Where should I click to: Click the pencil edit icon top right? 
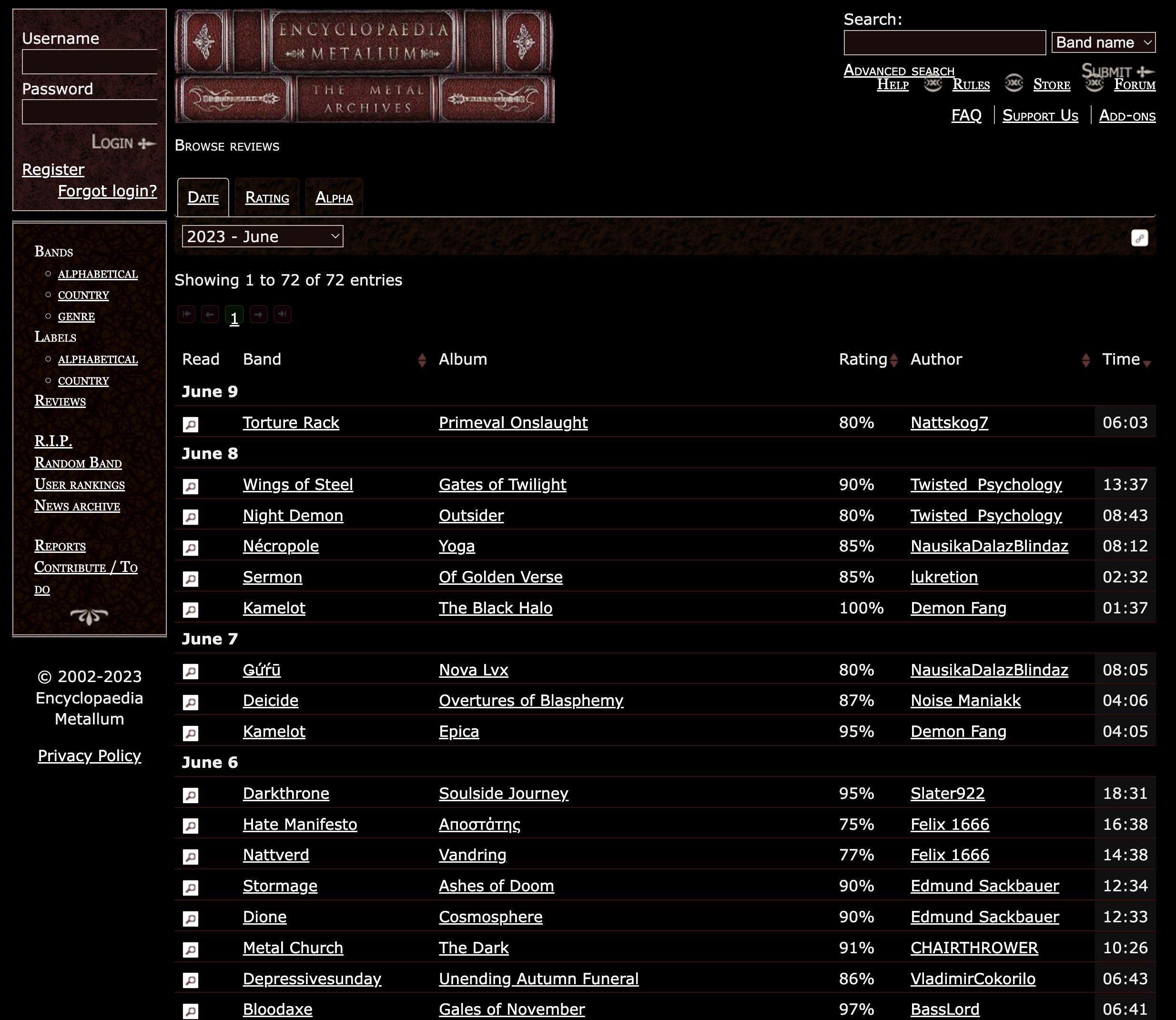point(1139,238)
